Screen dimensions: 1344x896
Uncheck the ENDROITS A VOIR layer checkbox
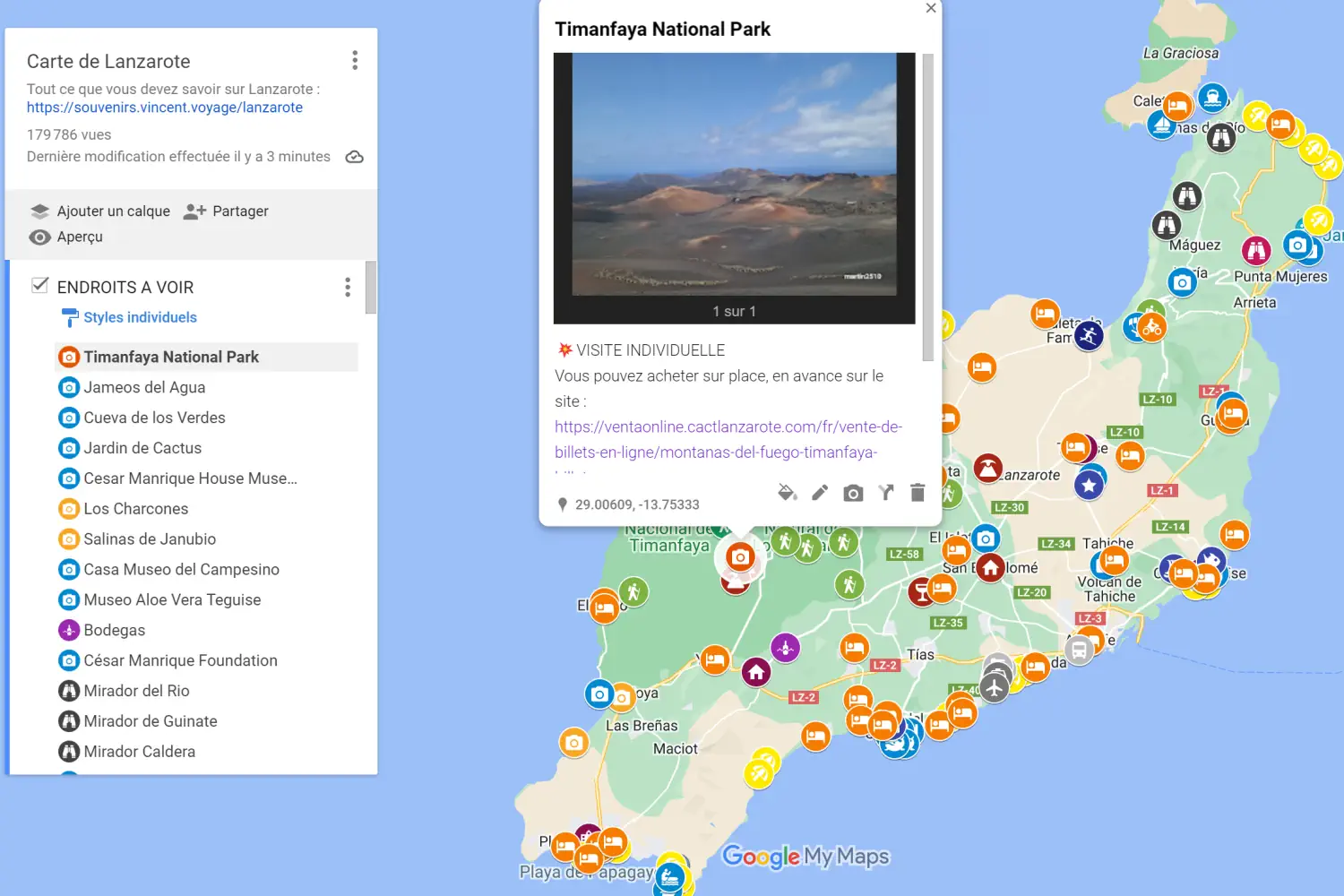point(40,286)
